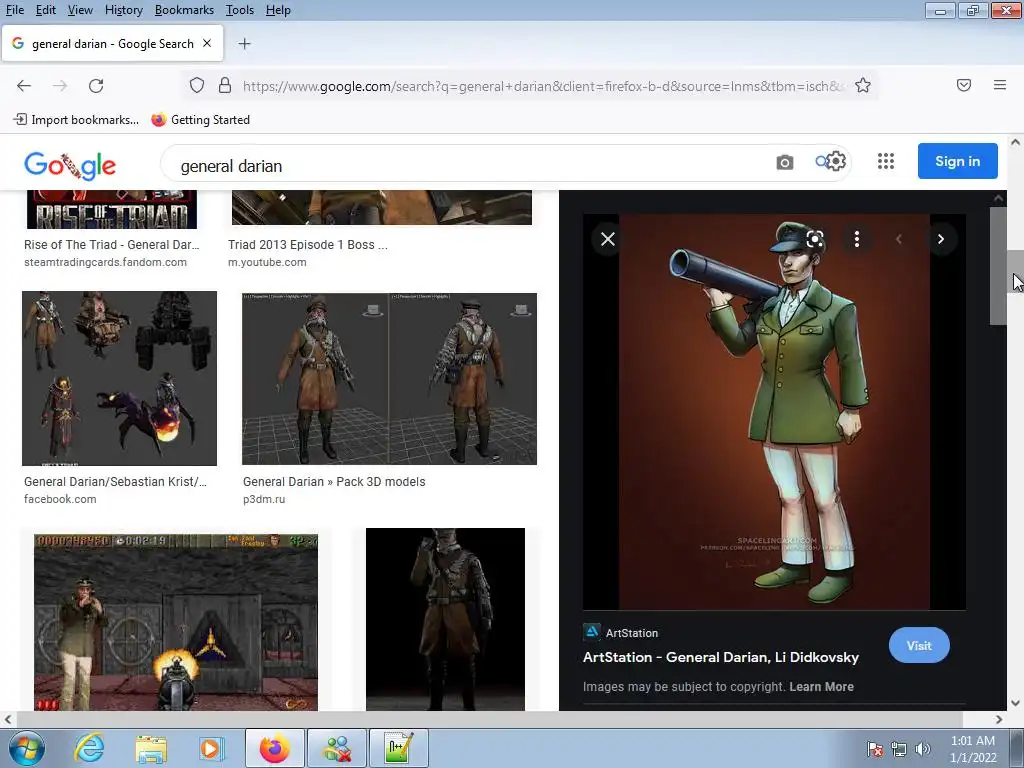The image size is (1024, 768).
Task: Click the large General Darian preview image
Action: (775, 411)
